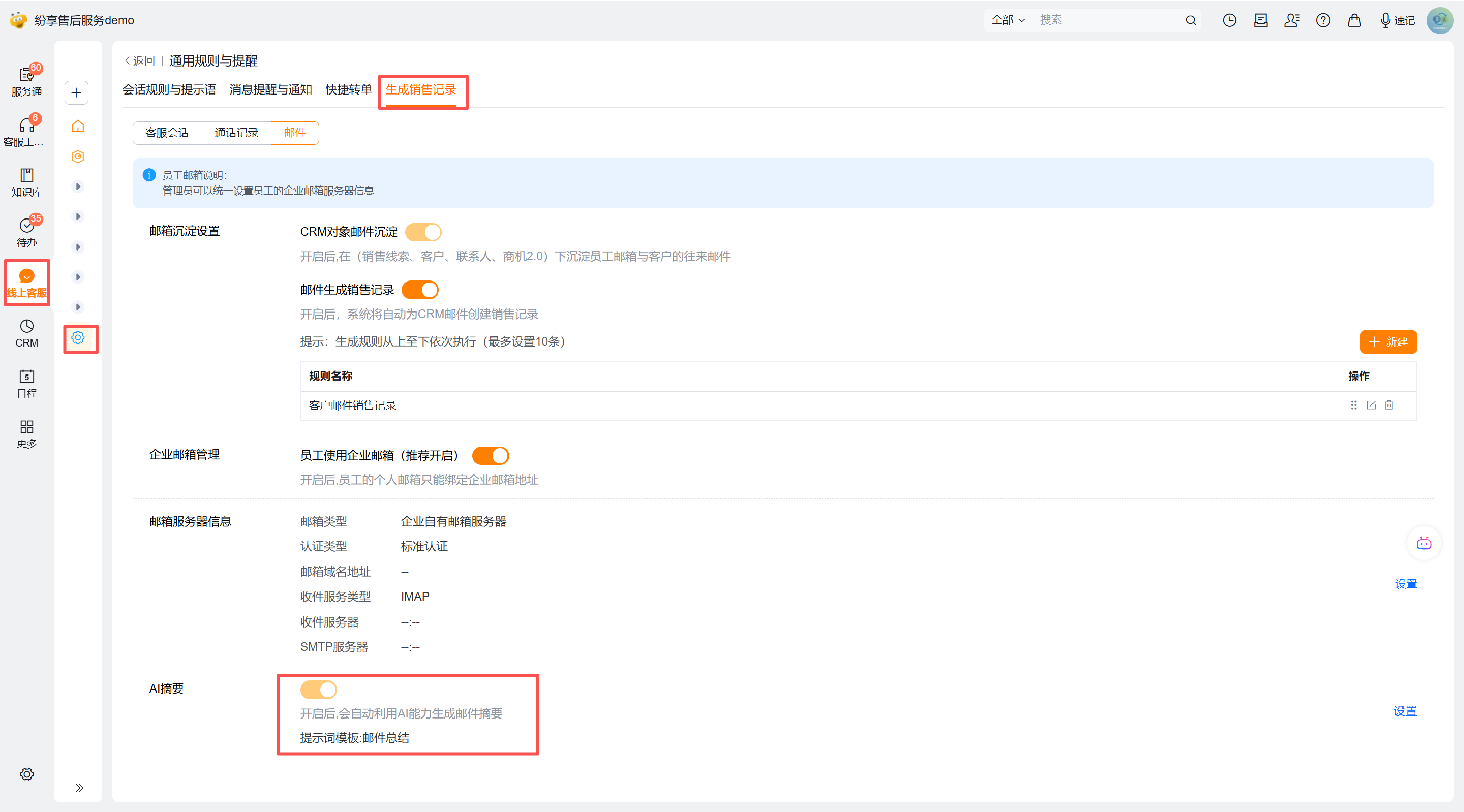This screenshot has height=812, width=1464.
Task: Click the edit icon for 客户邮件销售记录
Action: pos(1371,405)
